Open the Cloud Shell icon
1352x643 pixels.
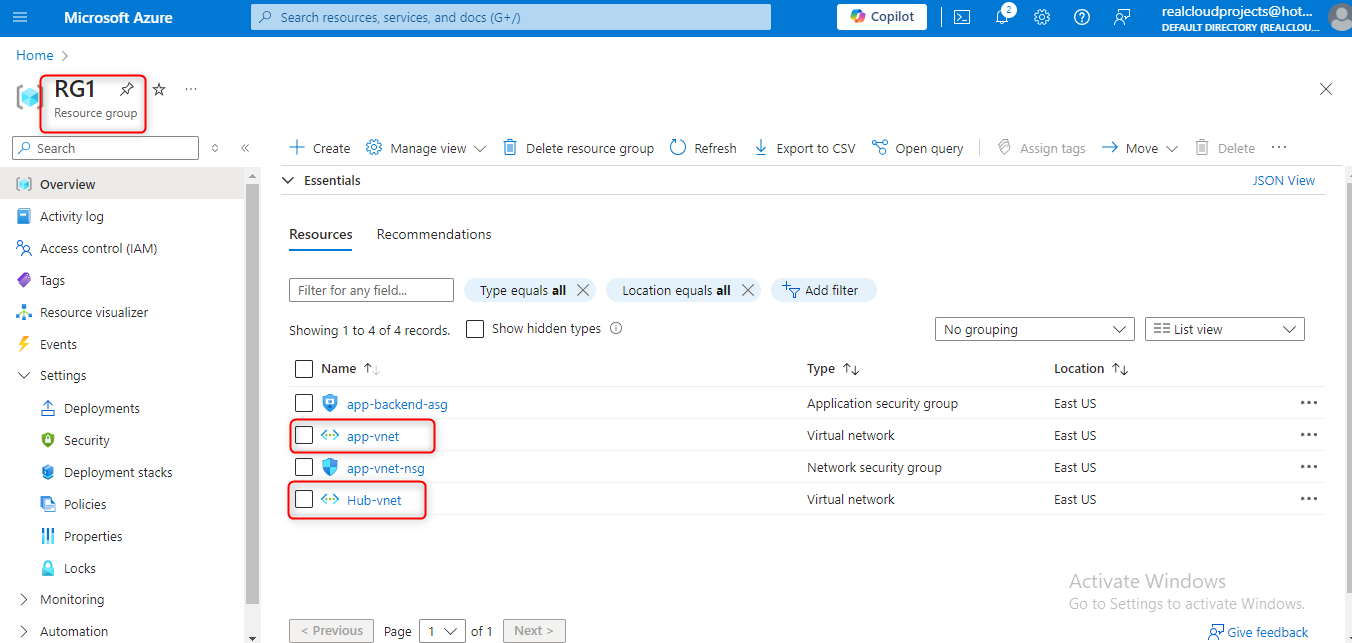962,17
